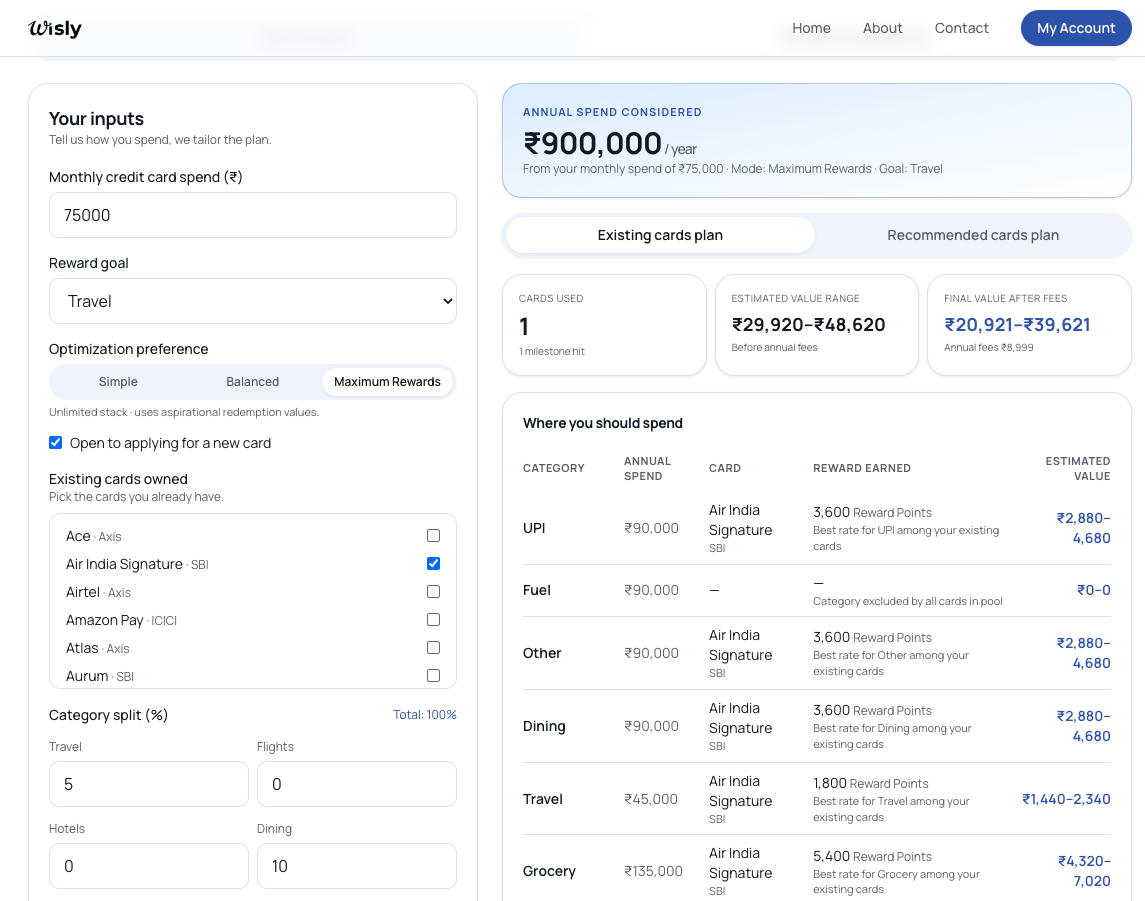Image resolution: width=1145 pixels, height=901 pixels.
Task: Uncheck Air India Signature SBI card
Action: (433, 564)
